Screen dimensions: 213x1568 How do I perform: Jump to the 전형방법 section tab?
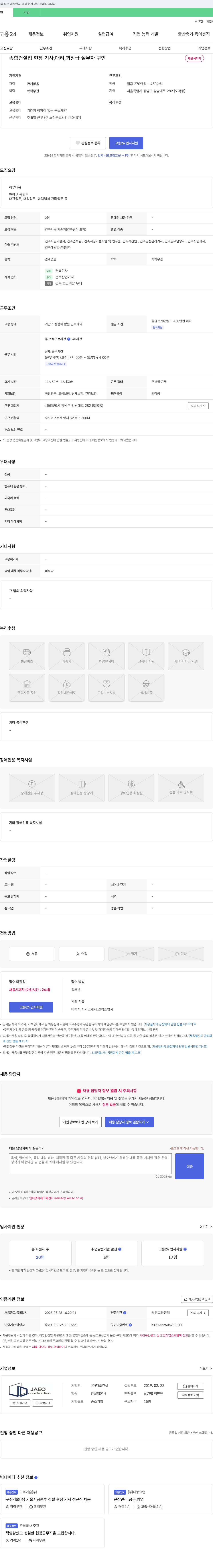(164, 48)
